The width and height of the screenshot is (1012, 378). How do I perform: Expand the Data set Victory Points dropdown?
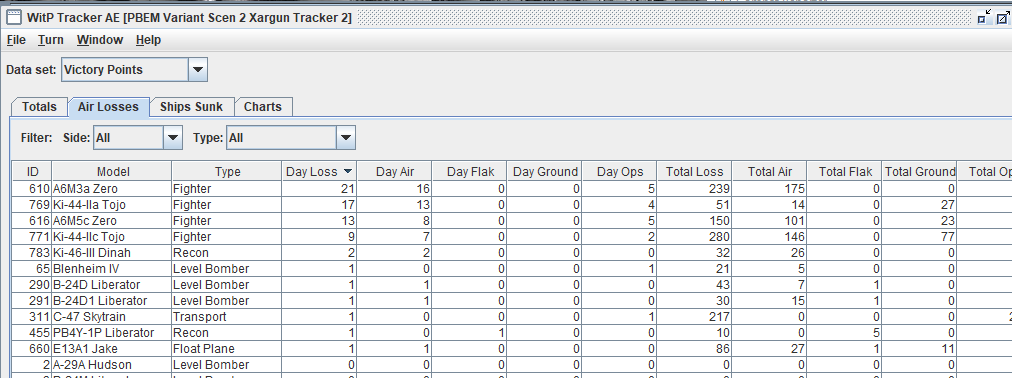pyautogui.click(x=197, y=70)
